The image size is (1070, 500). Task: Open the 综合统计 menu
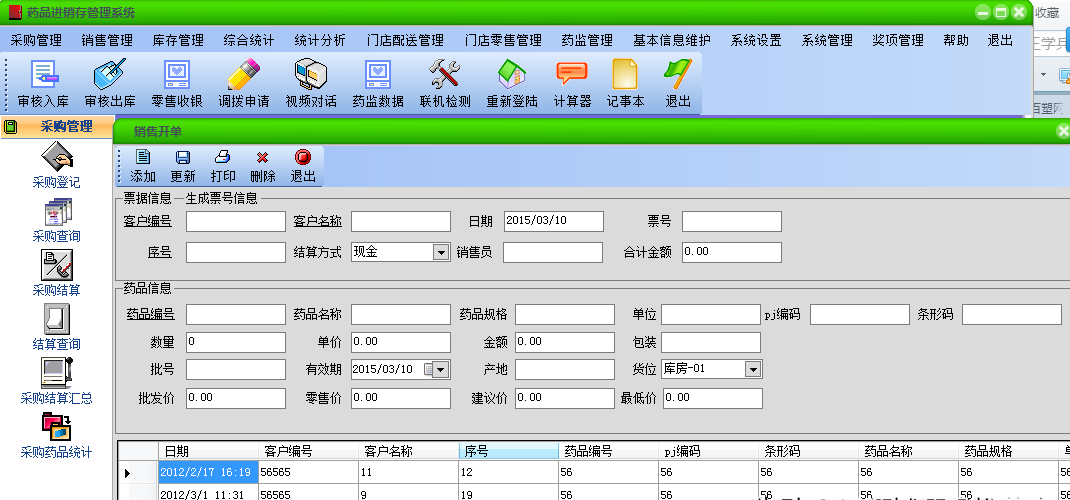tap(249, 40)
